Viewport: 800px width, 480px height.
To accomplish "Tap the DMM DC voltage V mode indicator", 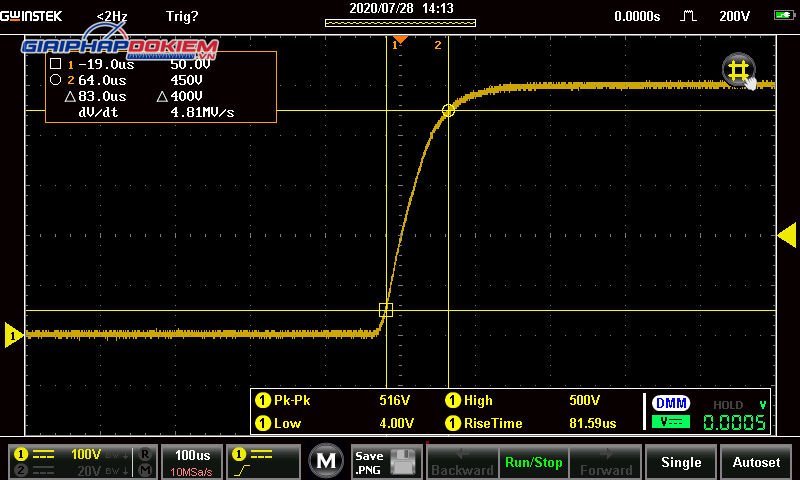I will pos(671,422).
